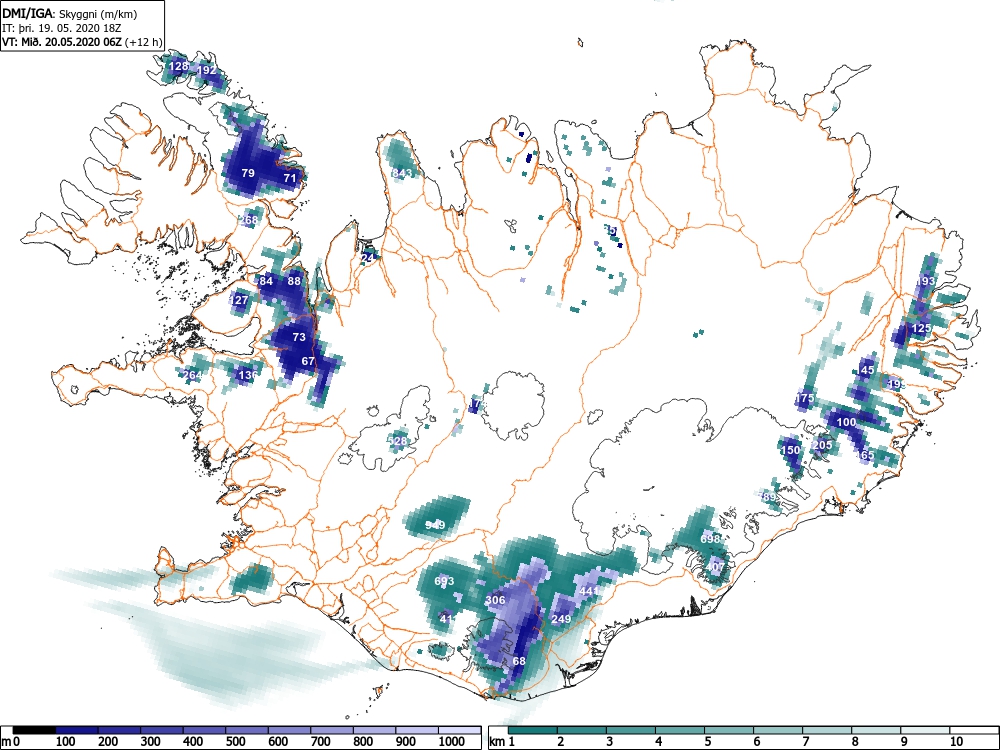Select the '79' visibility value in the Westfjords
Image resolution: width=1000 pixels, height=750 pixels.
coord(248,173)
